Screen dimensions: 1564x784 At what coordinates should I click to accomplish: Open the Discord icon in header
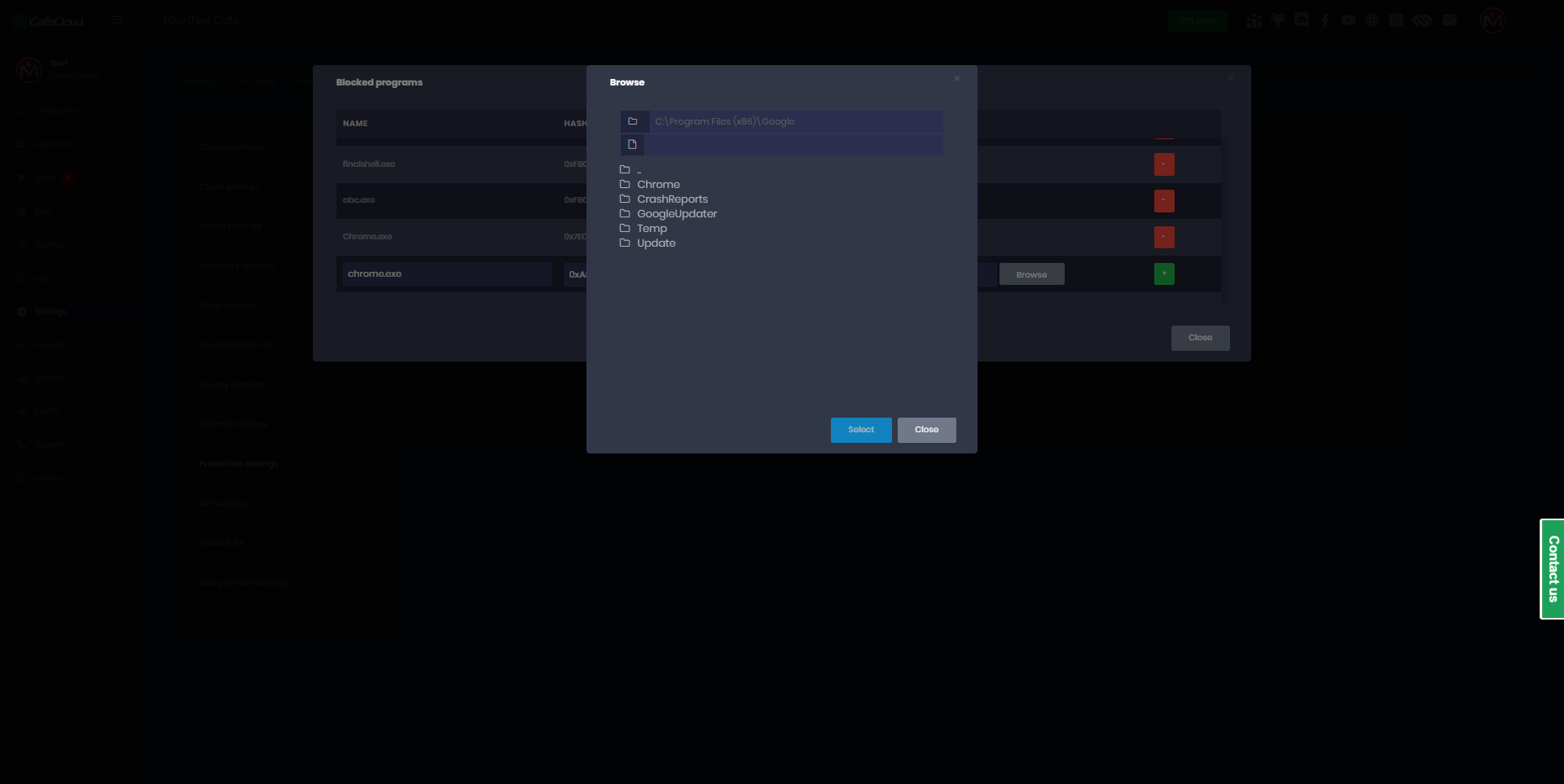point(1302,20)
